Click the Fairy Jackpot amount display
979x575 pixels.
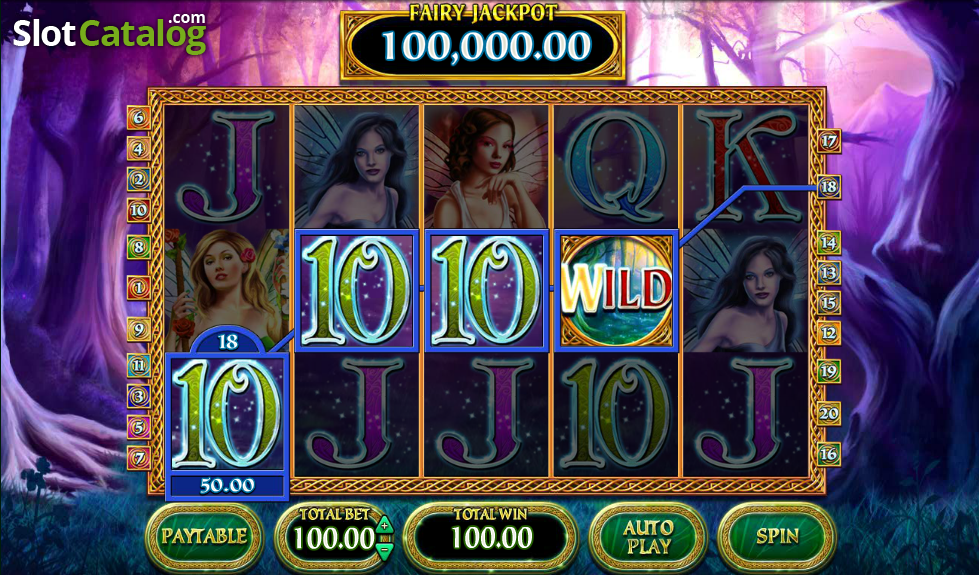coord(486,46)
